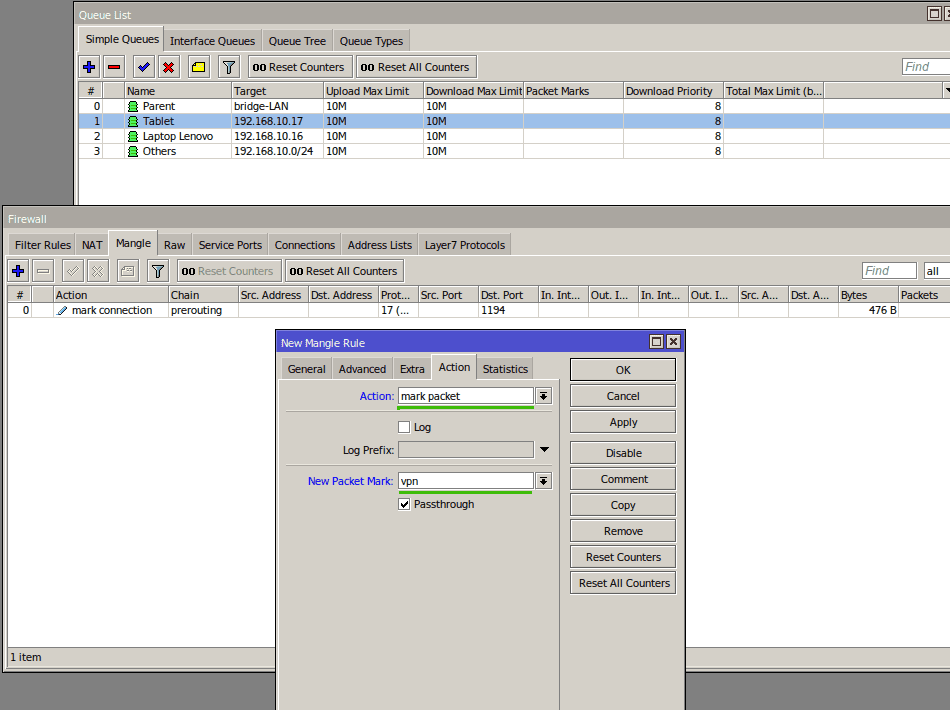Click pencil icon of mark connection rule
This screenshot has height=710, width=950.
pos(62,311)
